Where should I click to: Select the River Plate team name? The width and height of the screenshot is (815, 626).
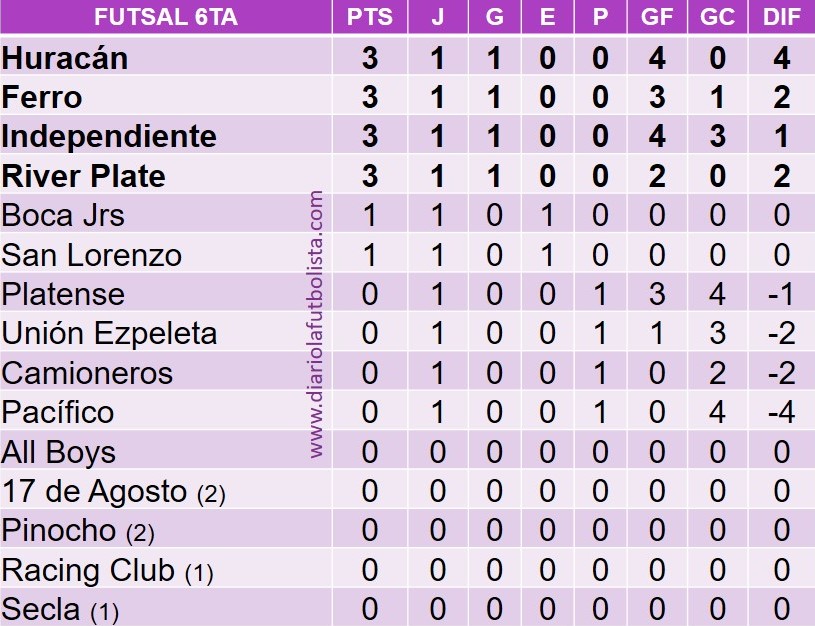pos(84,177)
